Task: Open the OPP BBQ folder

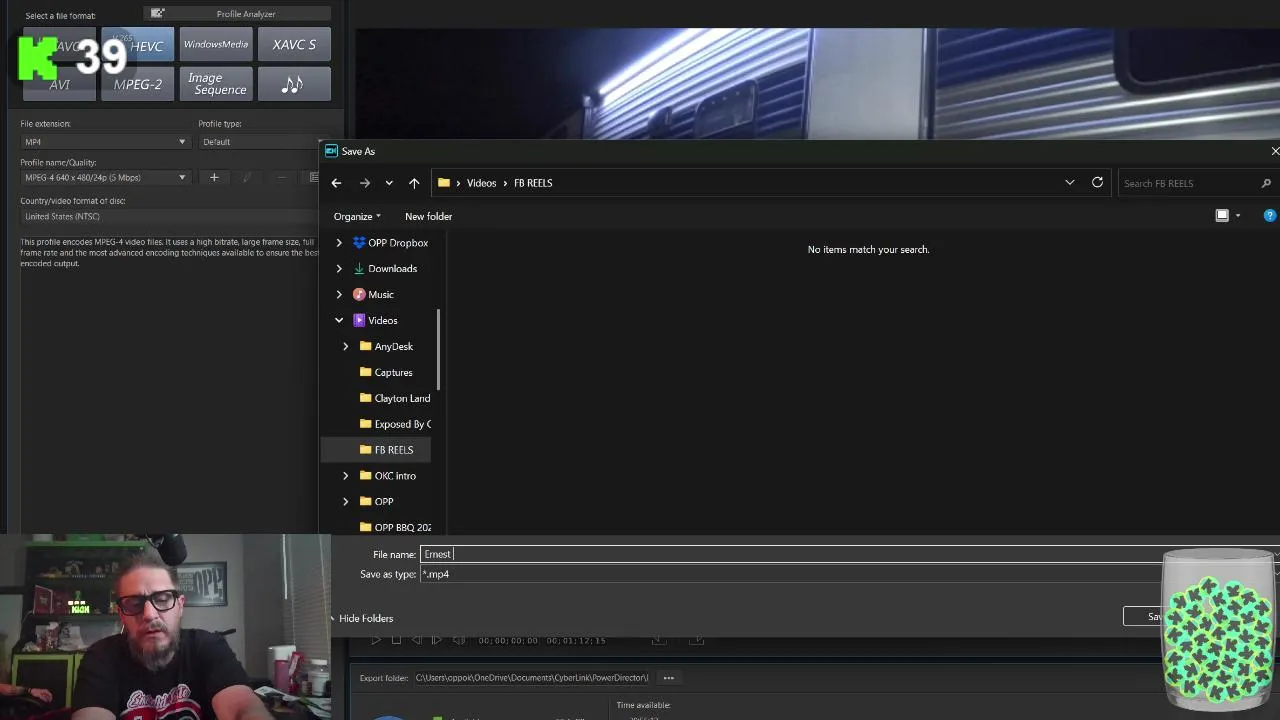Action: click(402, 528)
